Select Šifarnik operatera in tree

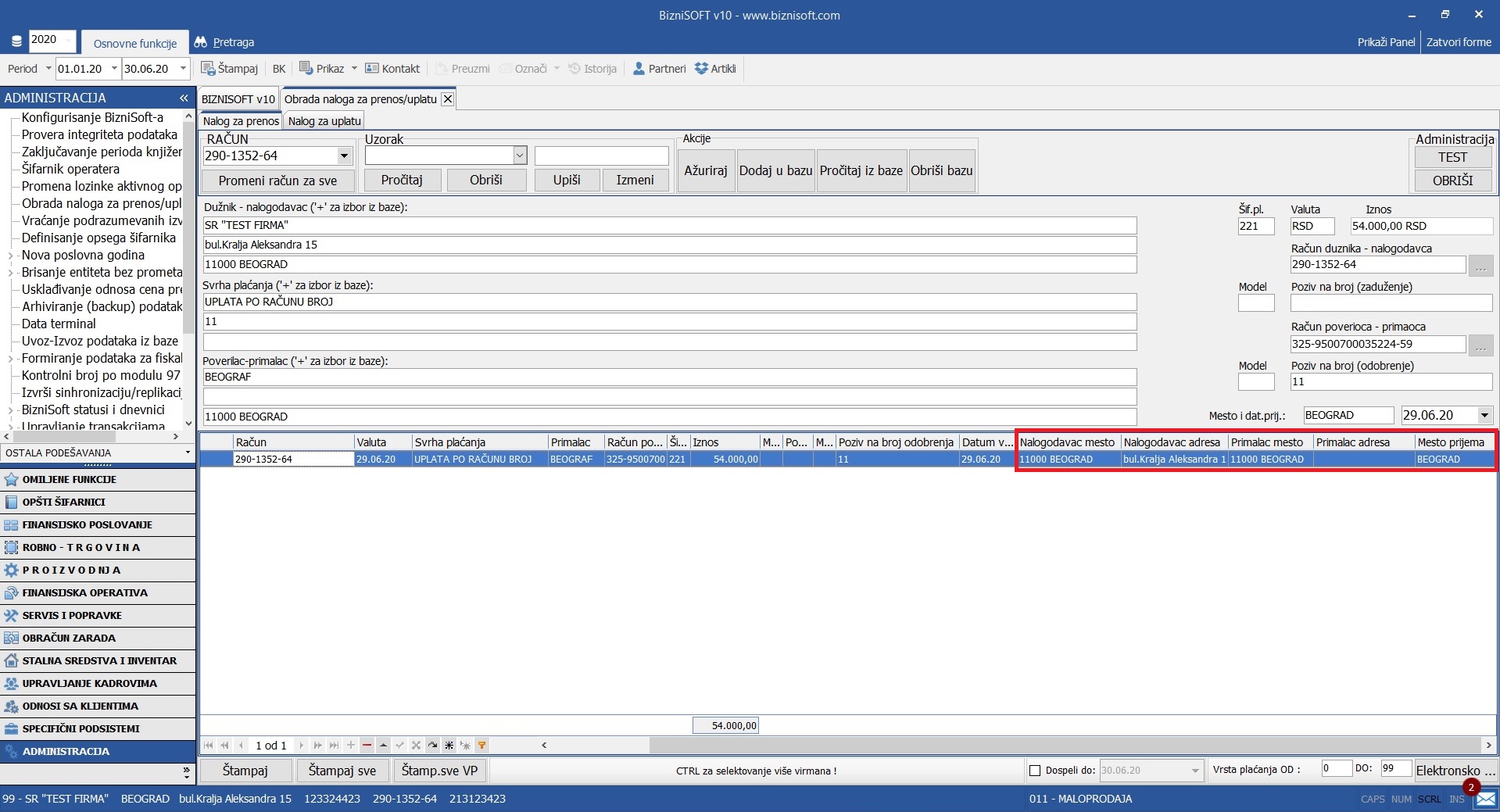click(70, 169)
